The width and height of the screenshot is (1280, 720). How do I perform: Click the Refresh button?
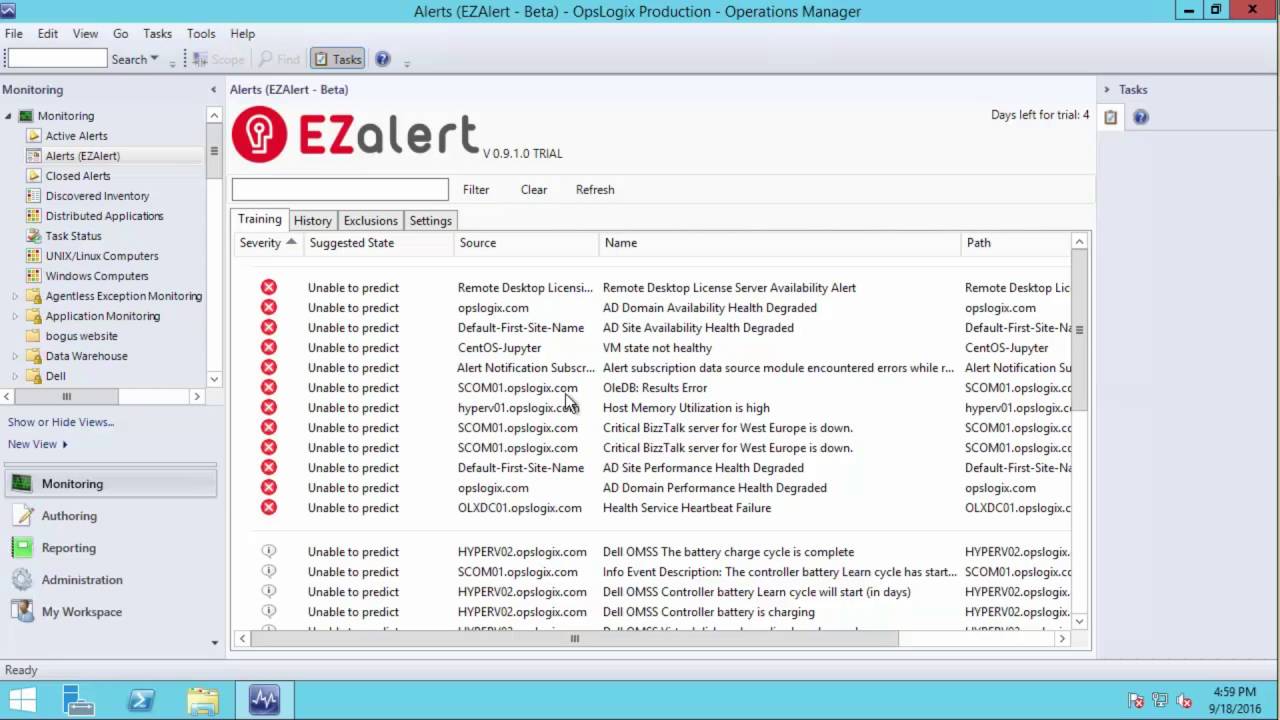(x=595, y=189)
